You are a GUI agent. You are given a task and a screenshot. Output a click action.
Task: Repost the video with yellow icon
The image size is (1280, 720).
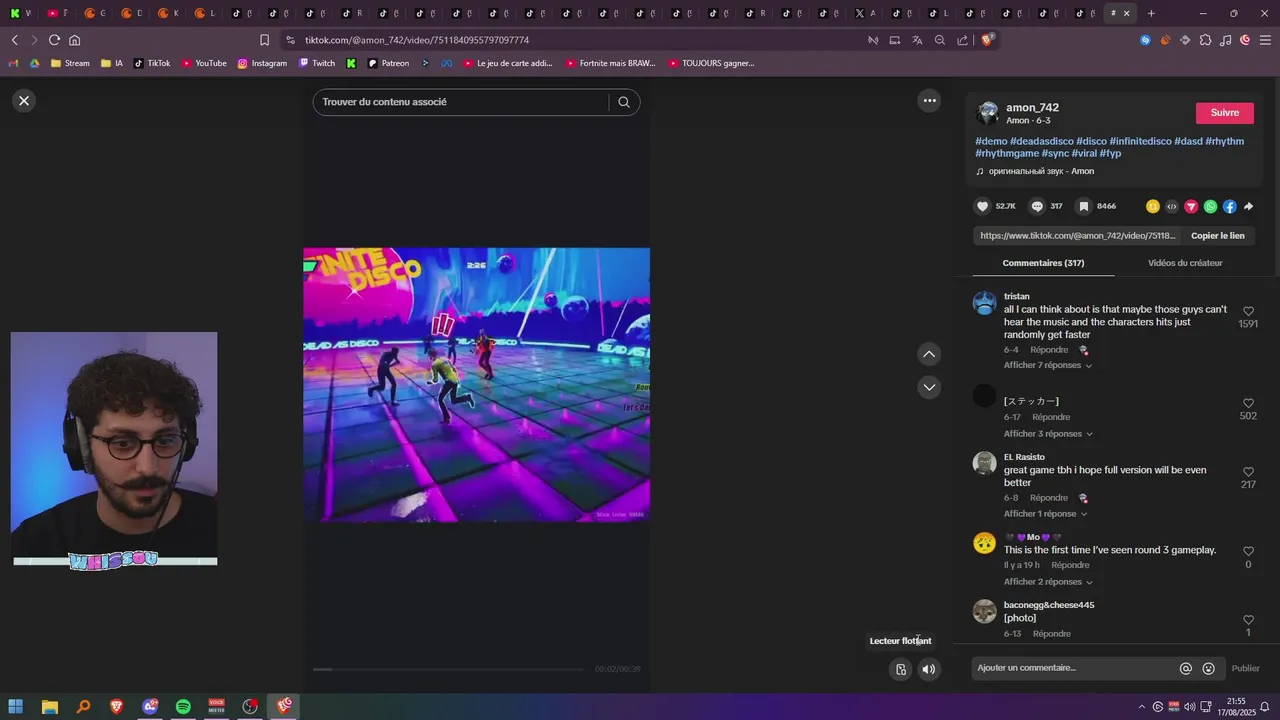(1153, 207)
